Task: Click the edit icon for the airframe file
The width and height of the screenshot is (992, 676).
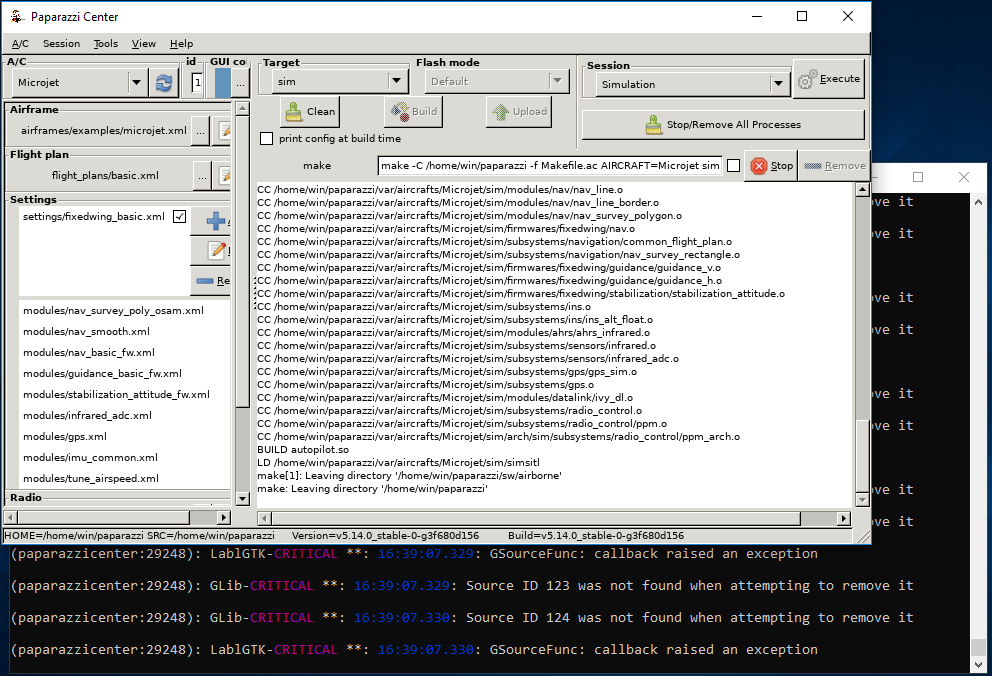Action: [x=223, y=131]
